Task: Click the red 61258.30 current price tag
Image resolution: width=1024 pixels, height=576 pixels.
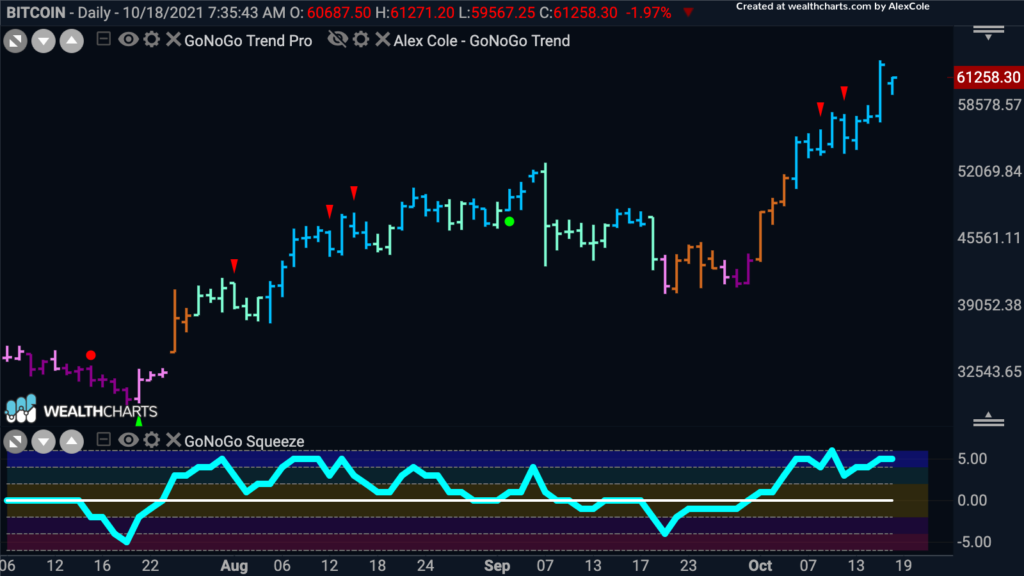Action: coord(988,78)
